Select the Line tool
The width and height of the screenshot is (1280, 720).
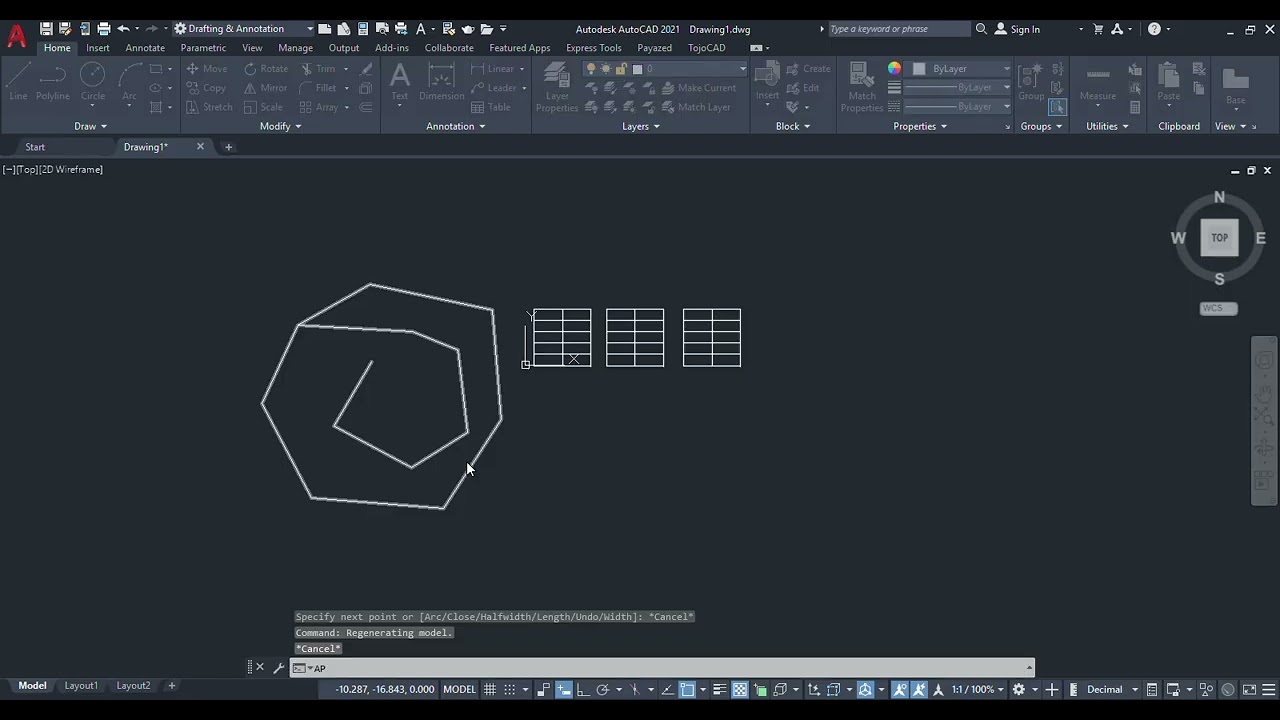[18, 82]
